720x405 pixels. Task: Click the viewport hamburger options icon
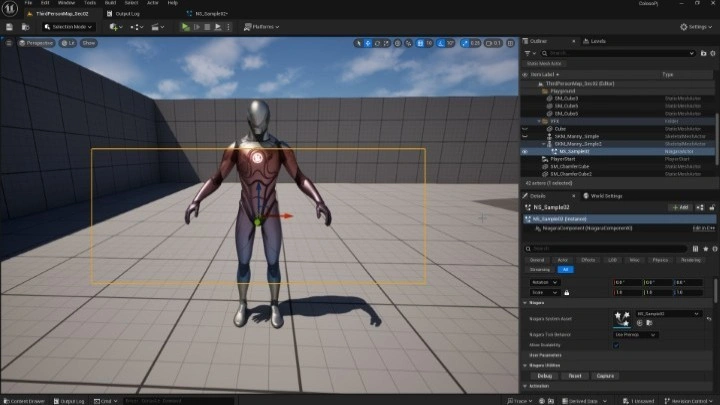click(x=8, y=44)
